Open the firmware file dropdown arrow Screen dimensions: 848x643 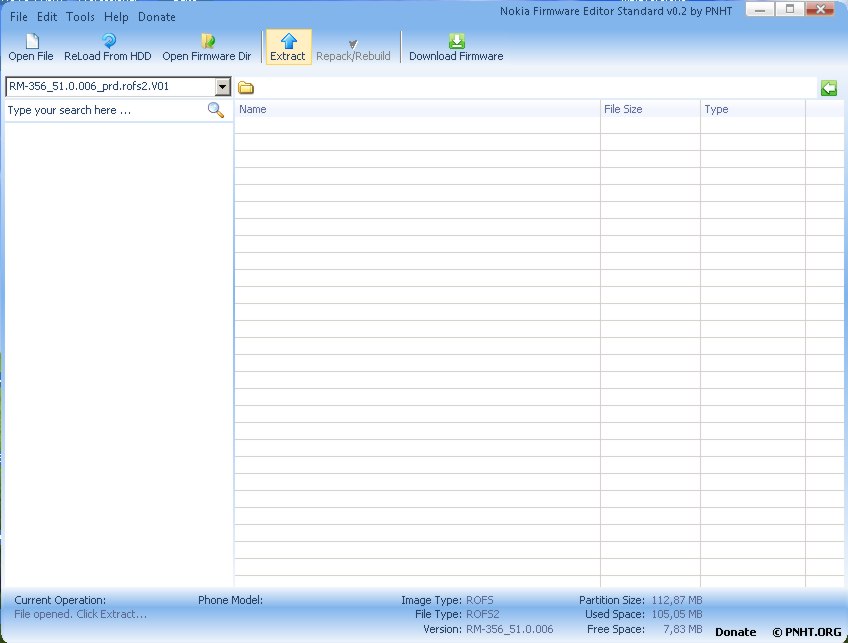pyautogui.click(x=222, y=87)
